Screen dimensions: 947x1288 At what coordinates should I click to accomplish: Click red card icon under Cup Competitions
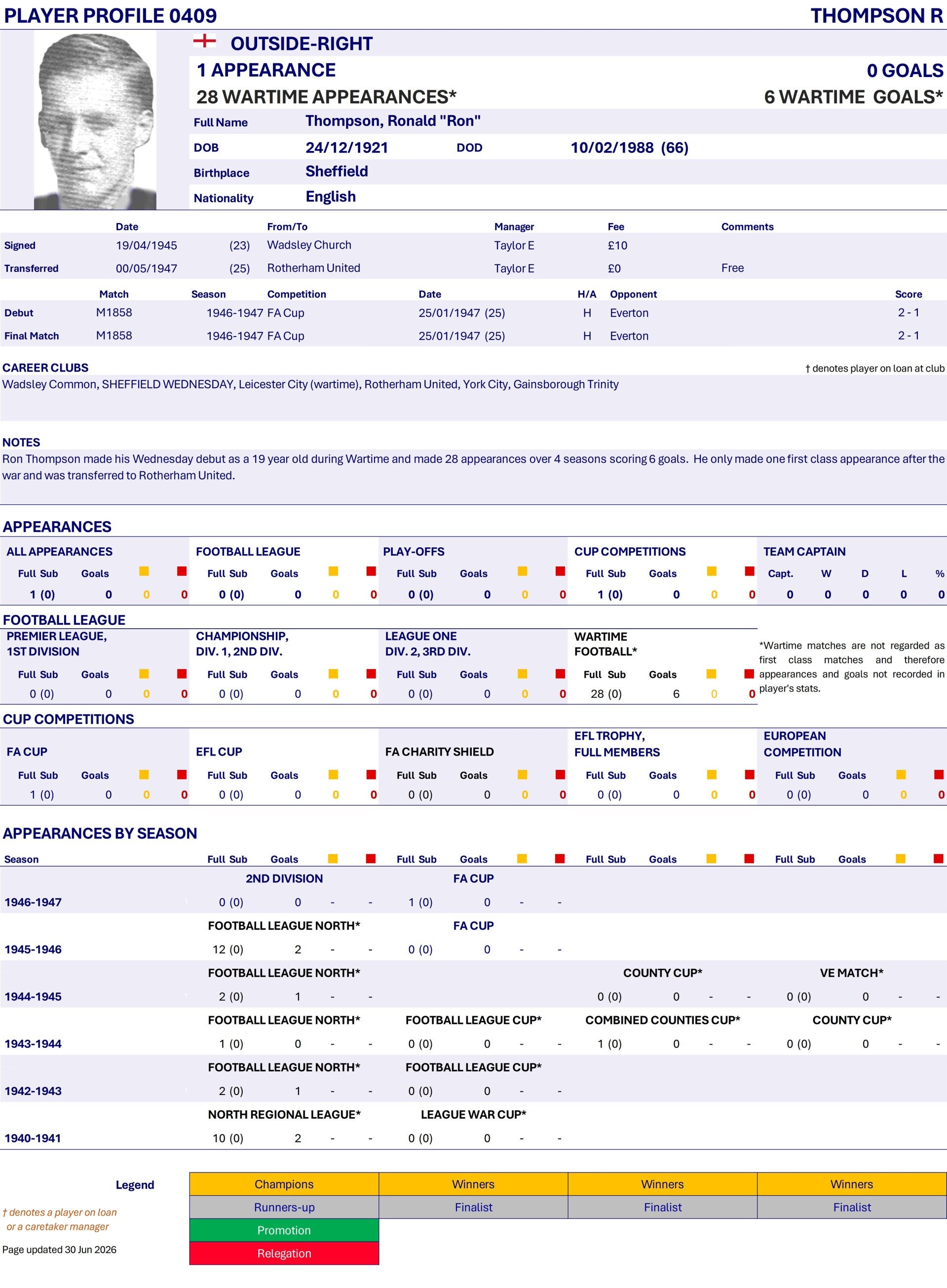click(x=749, y=571)
